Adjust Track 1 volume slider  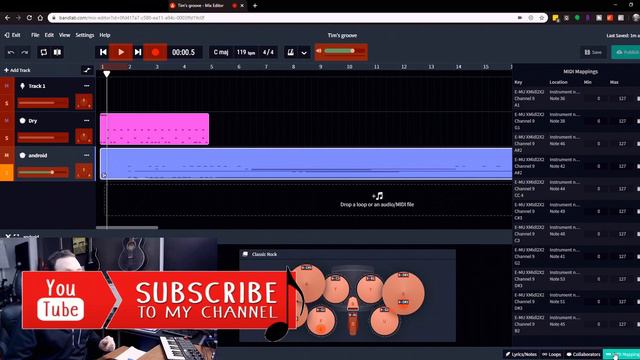click(43, 102)
